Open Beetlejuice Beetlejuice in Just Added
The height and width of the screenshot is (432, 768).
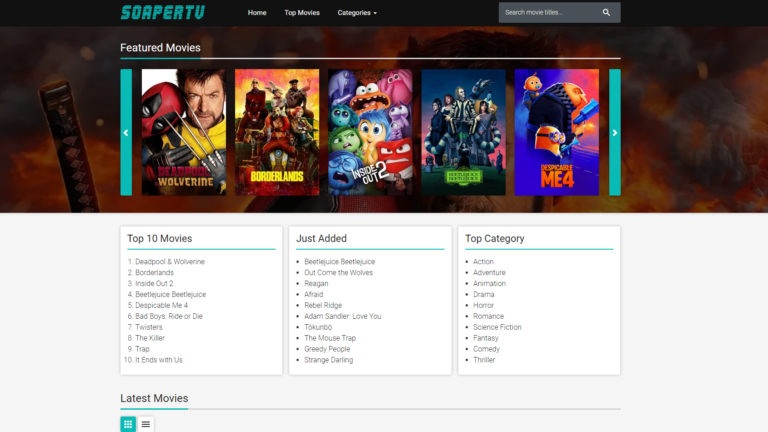pyautogui.click(x=339, y=262)
